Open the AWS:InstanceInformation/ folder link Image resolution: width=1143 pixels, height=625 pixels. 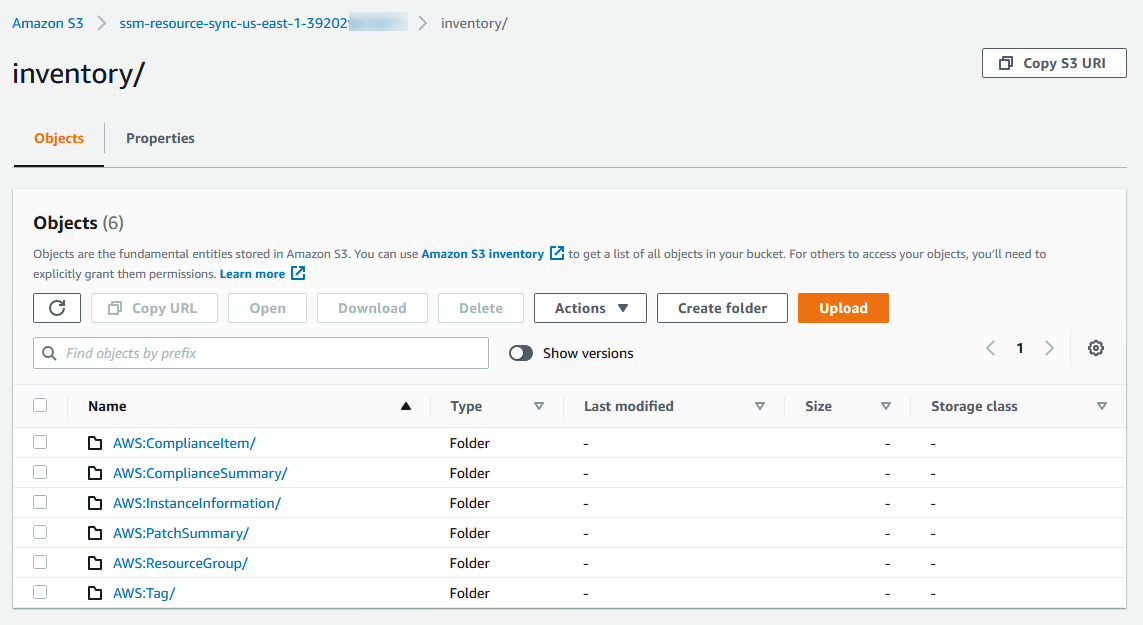(x=197, y=502)
